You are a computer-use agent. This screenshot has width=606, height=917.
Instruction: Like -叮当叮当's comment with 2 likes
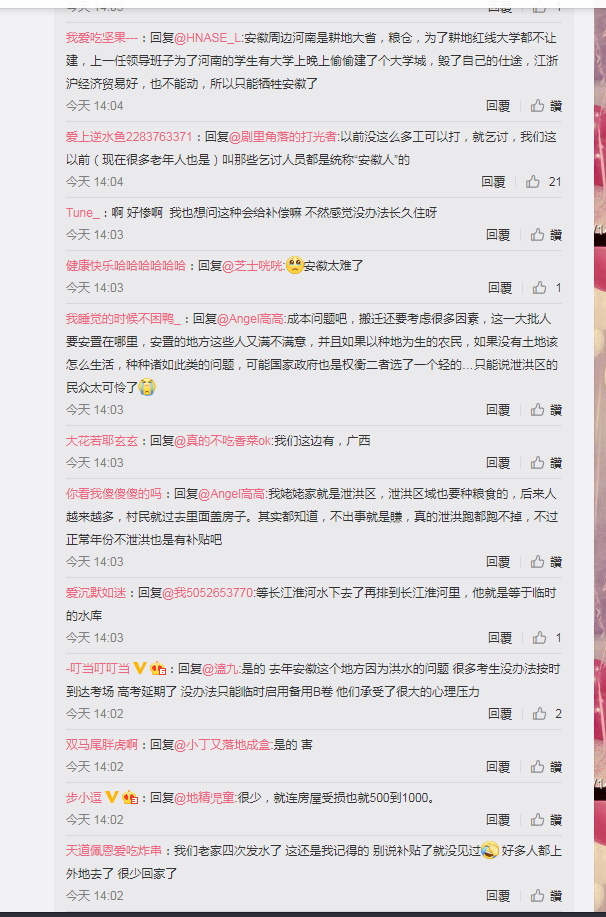point(547,713)
